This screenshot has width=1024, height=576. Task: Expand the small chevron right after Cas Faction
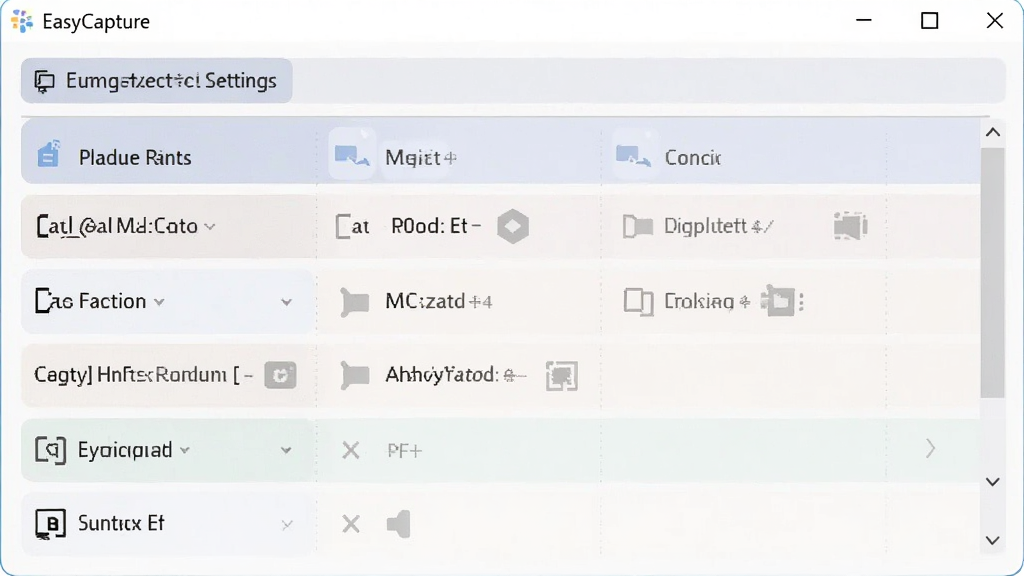[159, 302]
